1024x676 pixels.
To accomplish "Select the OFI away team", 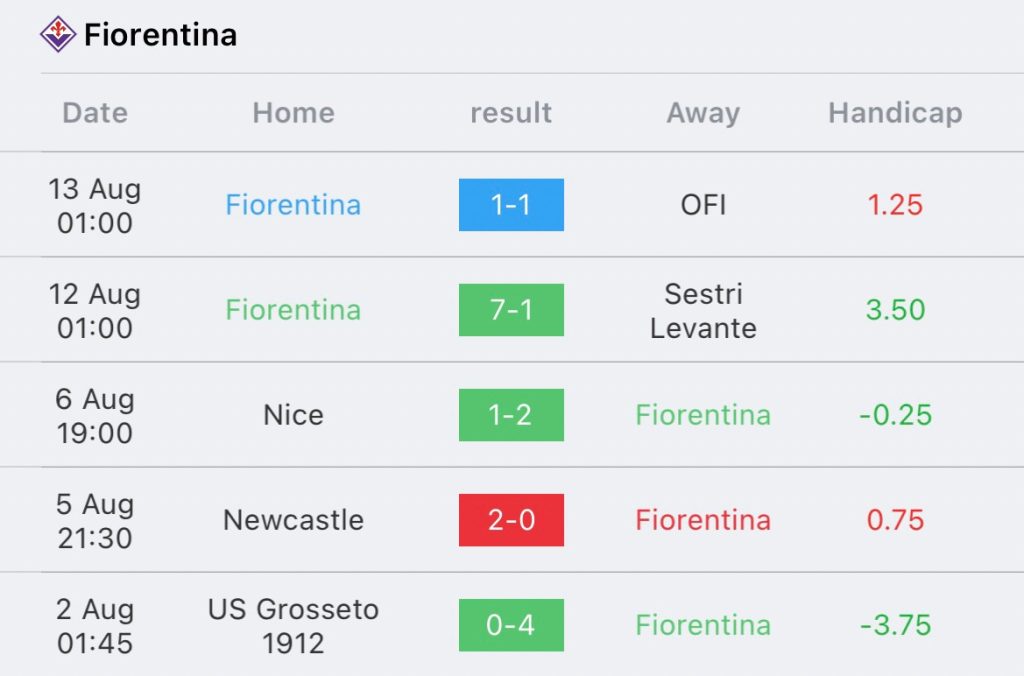I will point(703,205).
